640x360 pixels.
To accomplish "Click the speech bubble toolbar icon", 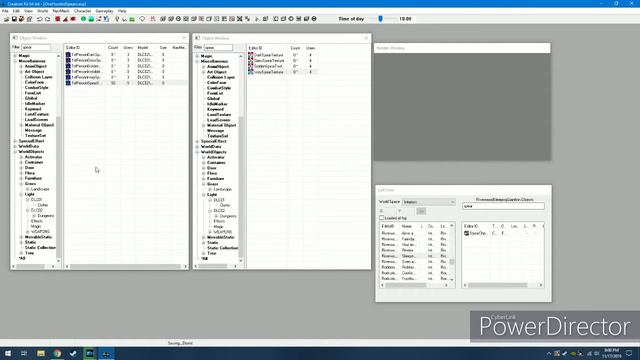I will click(x=142, y=19).
